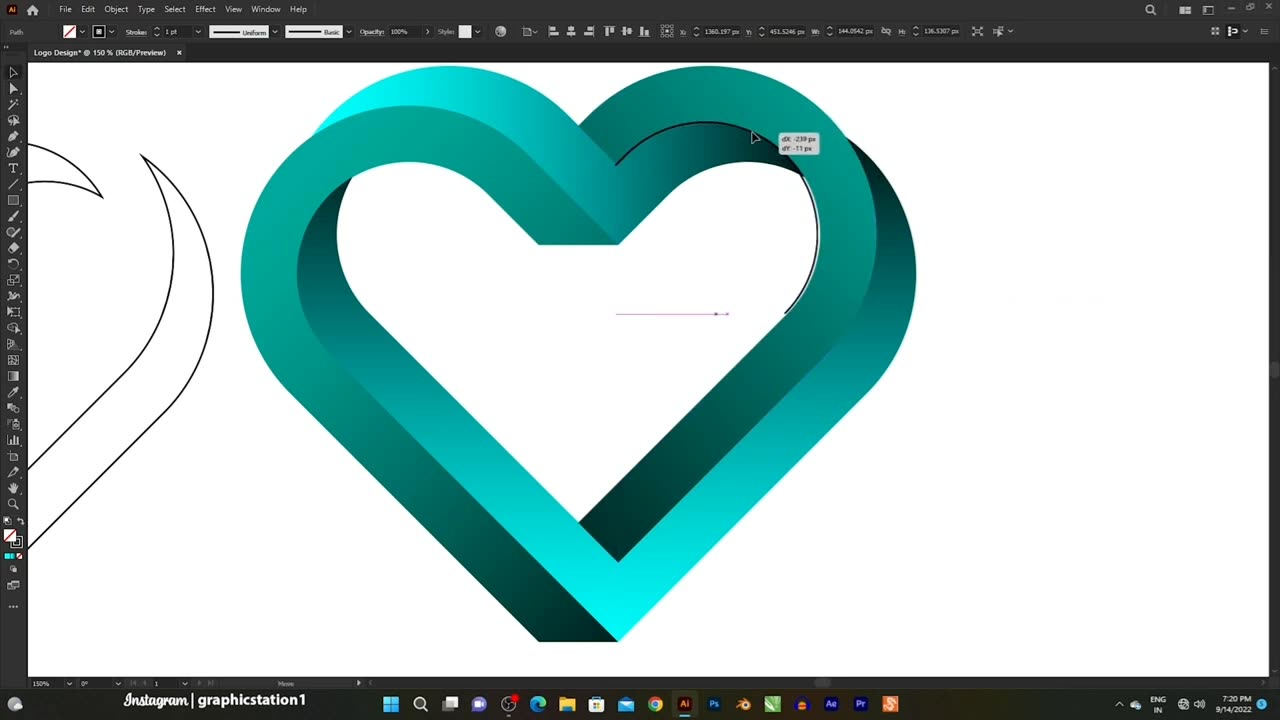This screenshot has height=720, width=1280.
Task: Open the Effect menu
Action: click(x=205, y=9)
